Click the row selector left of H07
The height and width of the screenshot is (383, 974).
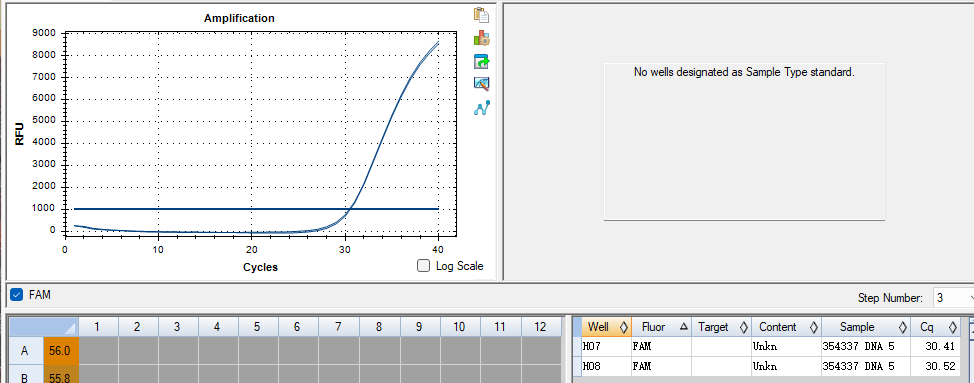point(576,347)
